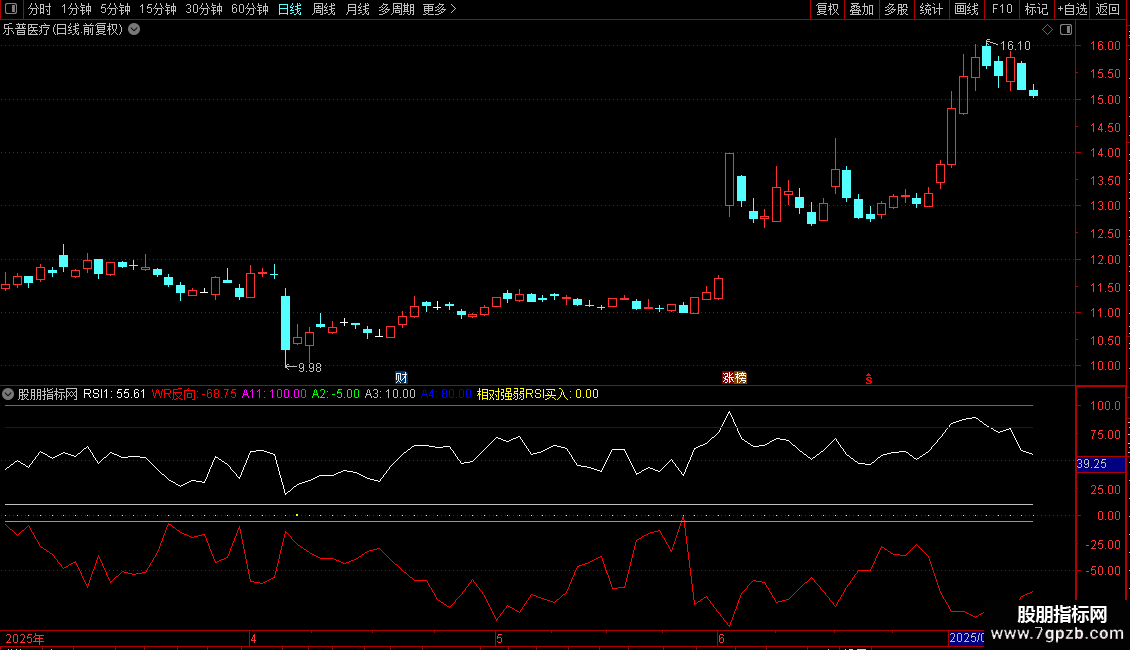Switch to 5分钟 period
1130x650 pixels.
click(x=115, y=9)
